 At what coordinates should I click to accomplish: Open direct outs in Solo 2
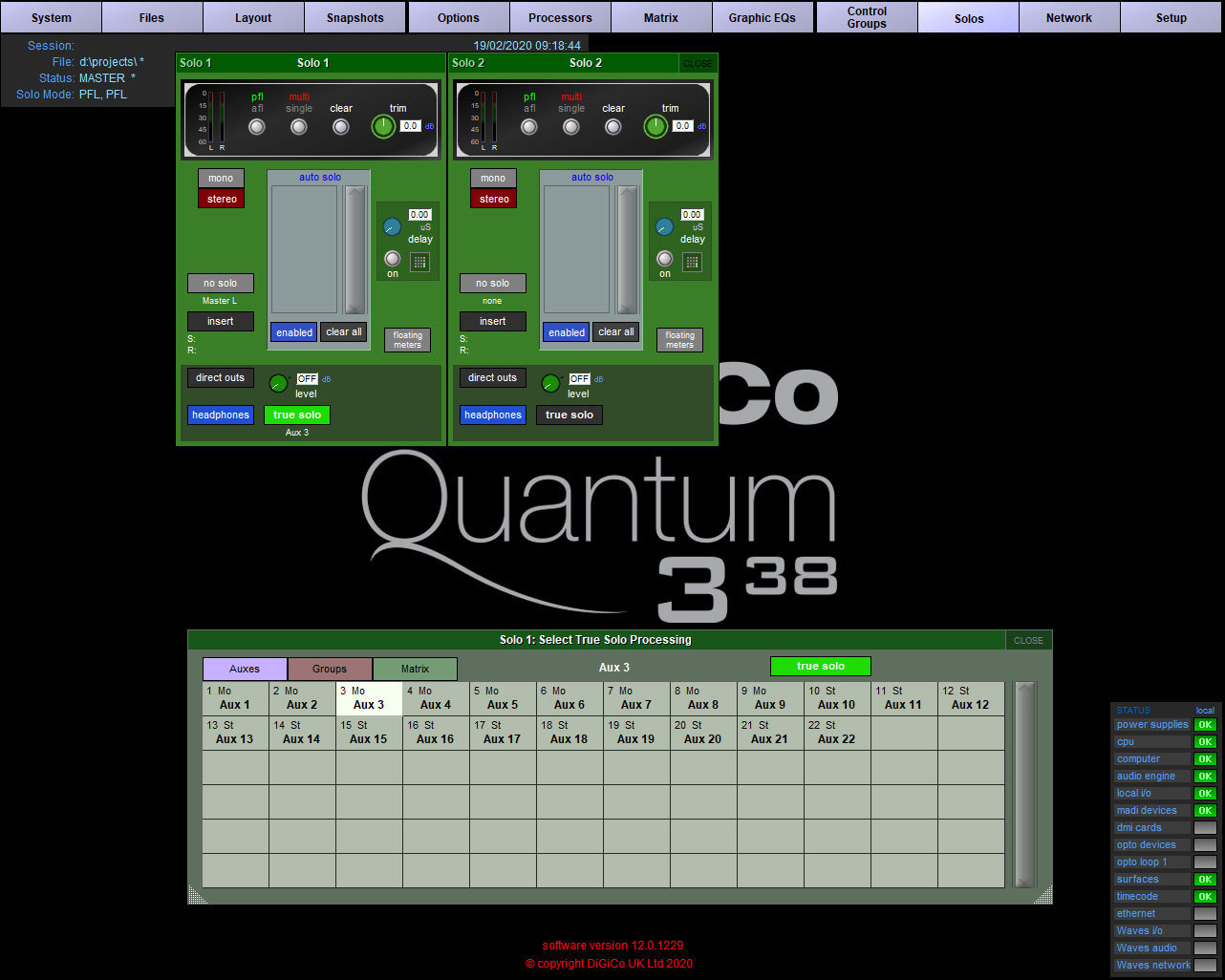[493, 378]
